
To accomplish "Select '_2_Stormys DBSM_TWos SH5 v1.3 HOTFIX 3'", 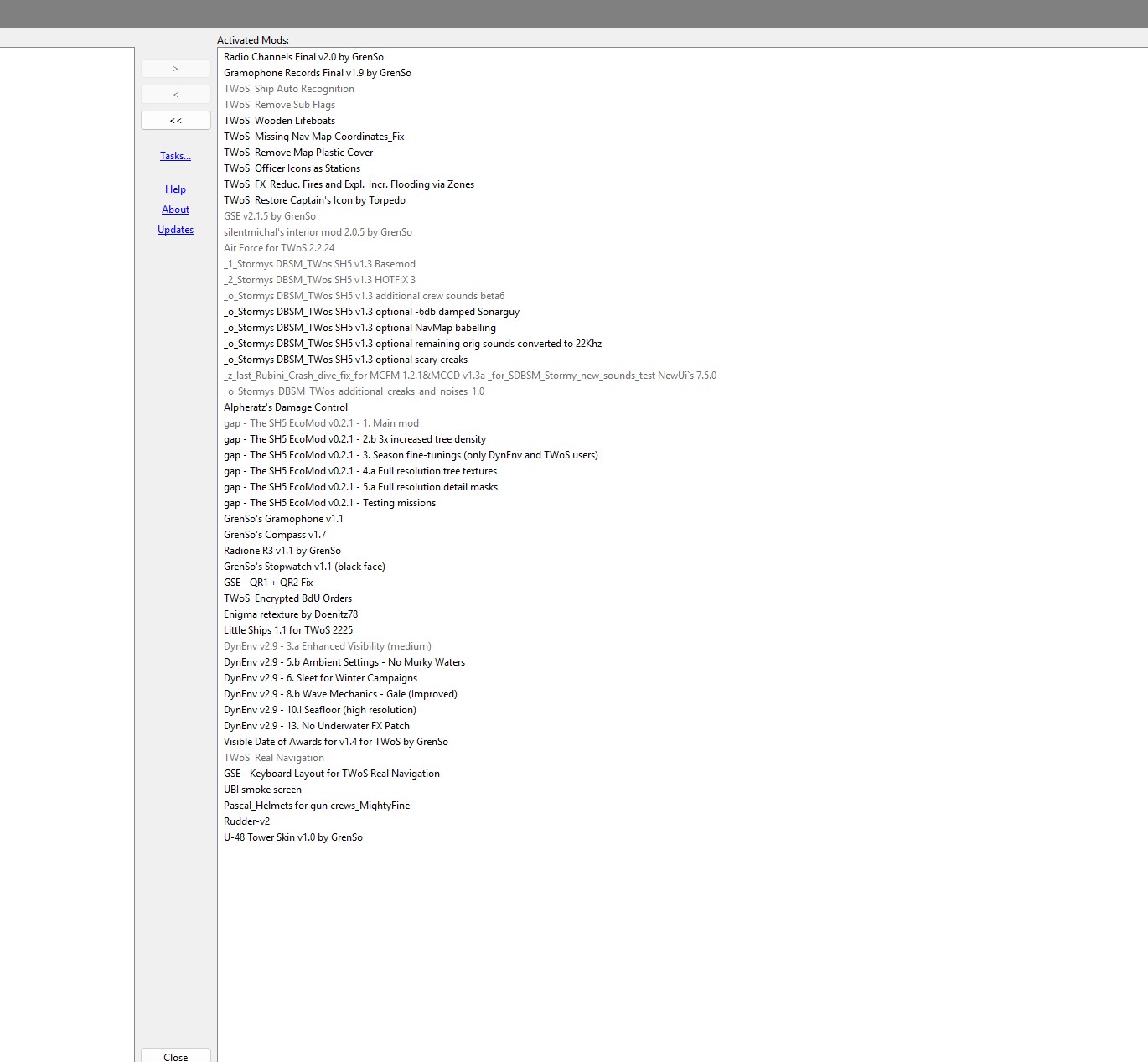I will 319,280.
